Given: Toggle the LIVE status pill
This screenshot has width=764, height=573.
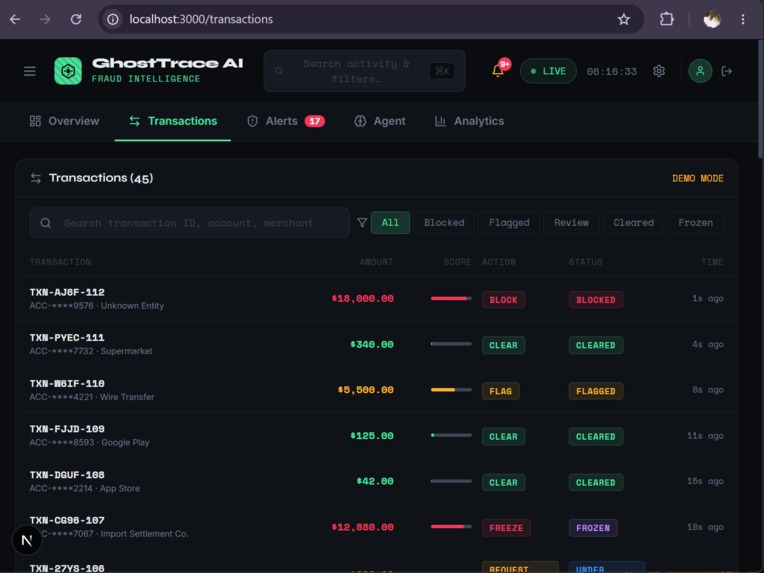Looking at the screenshot, I should (x=548, y=71).
